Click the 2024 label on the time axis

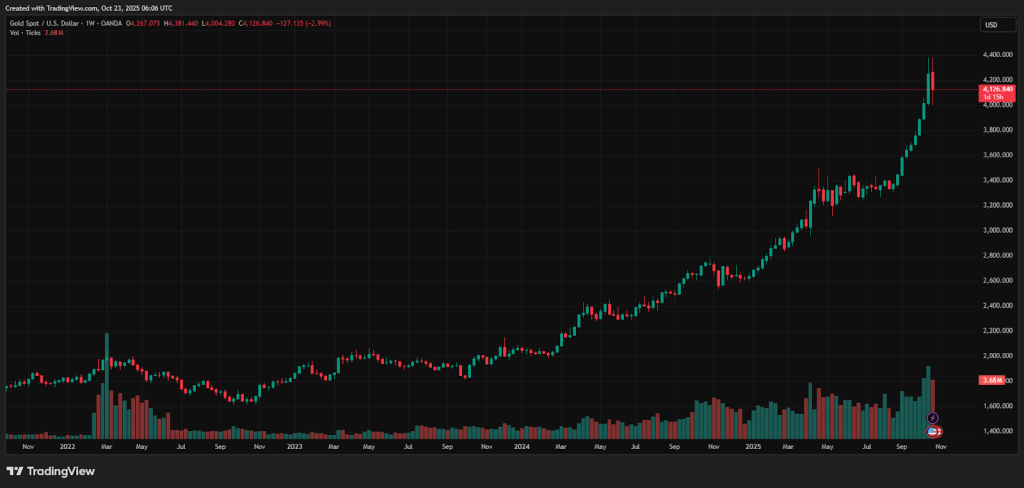click(x=520, y=447)
